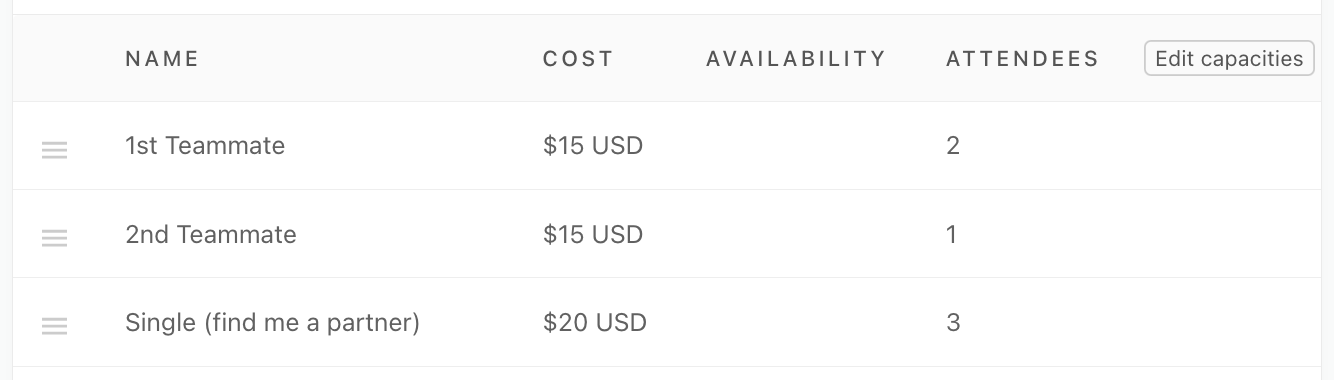Select the $20 USD cost for Single ticket
Screen dimensions: 1334x380
click(595, 323)
